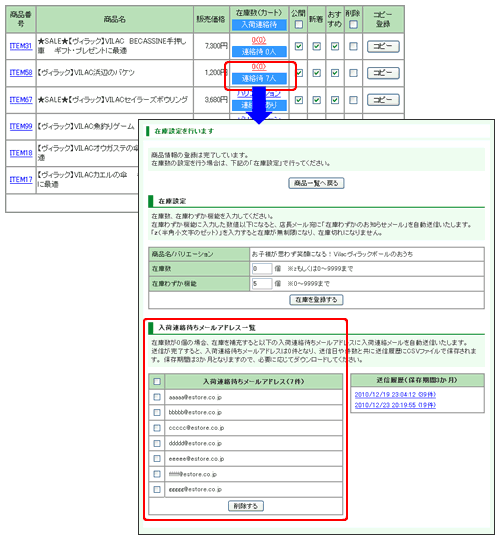Check the box in the last email row

click(x=157, y=489)
